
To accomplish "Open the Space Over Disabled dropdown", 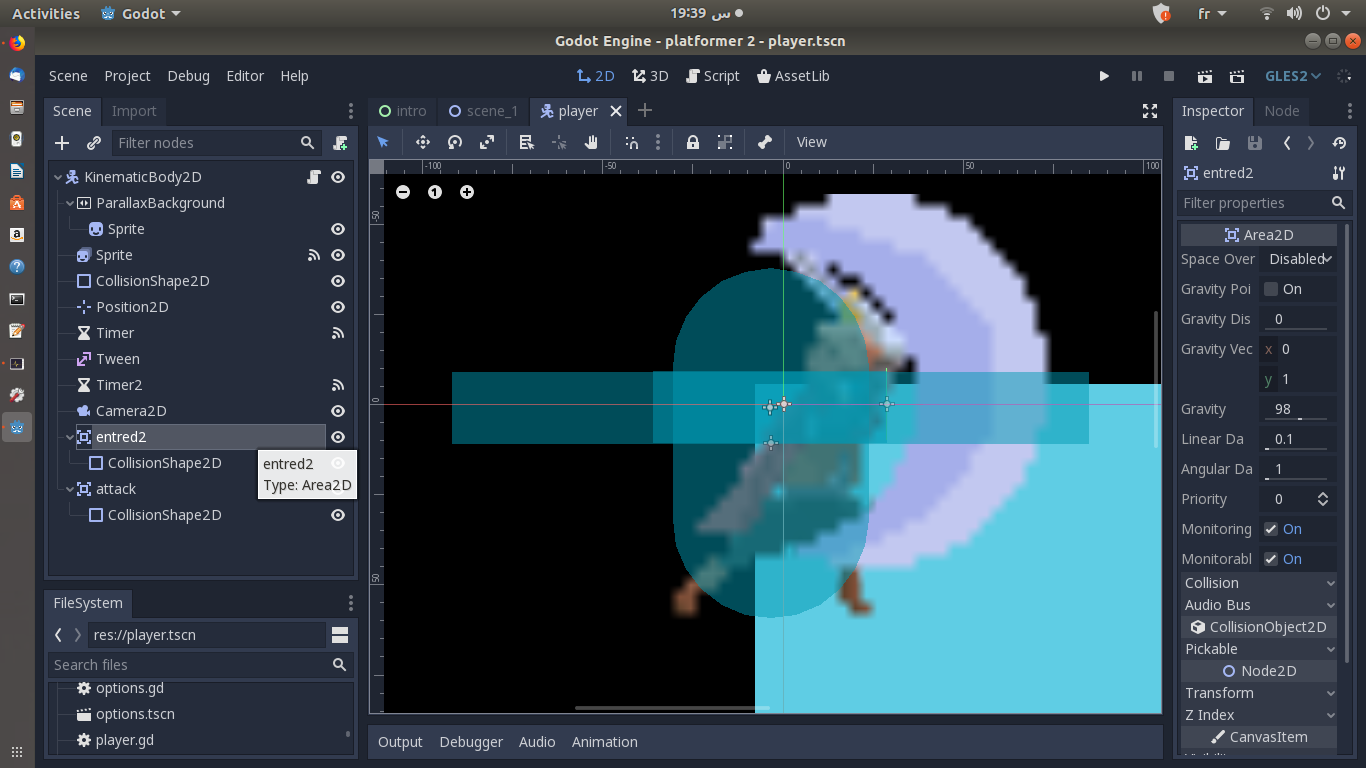I will coord(1298,259).
